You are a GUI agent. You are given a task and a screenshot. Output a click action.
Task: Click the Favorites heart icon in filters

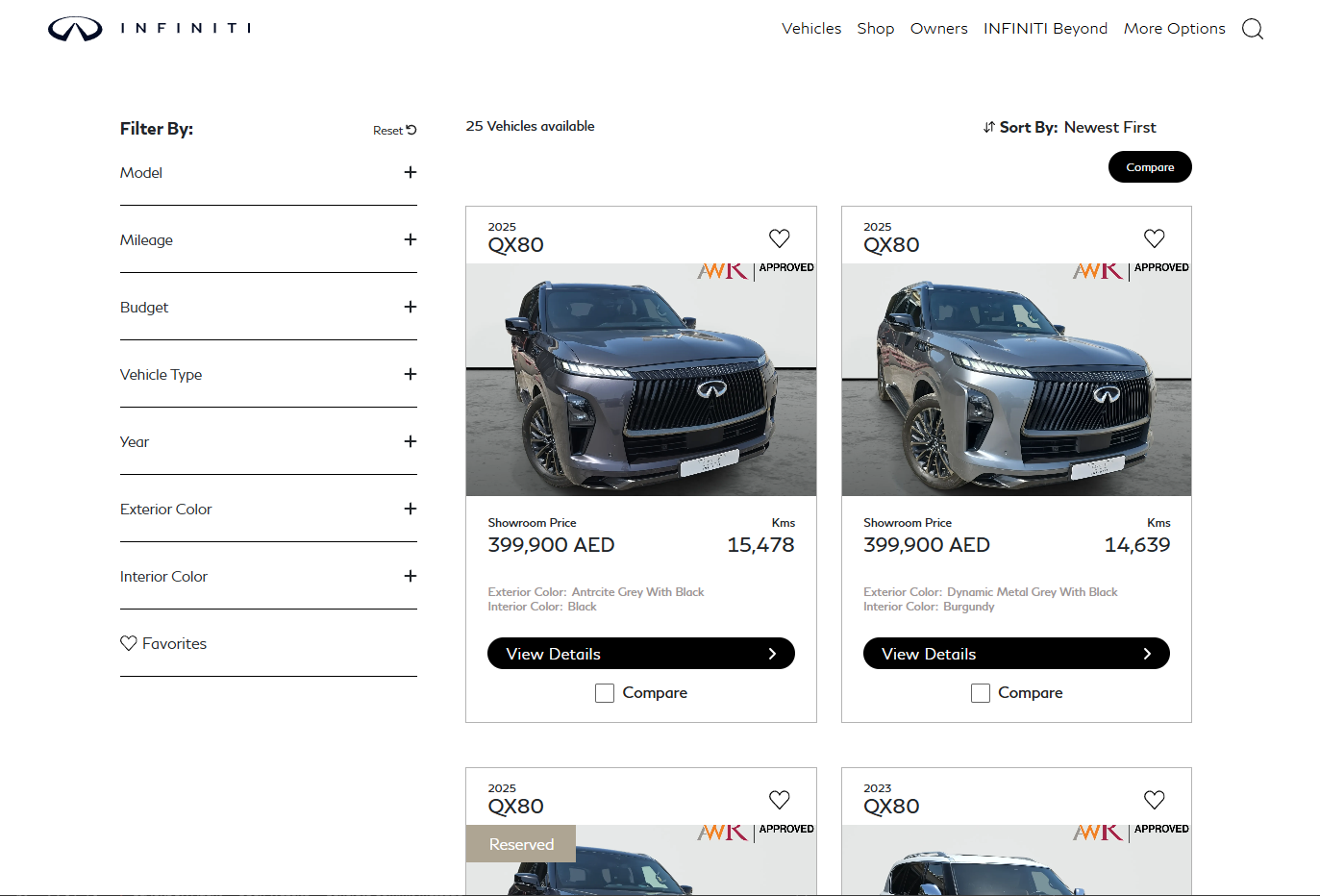[129, 643]
